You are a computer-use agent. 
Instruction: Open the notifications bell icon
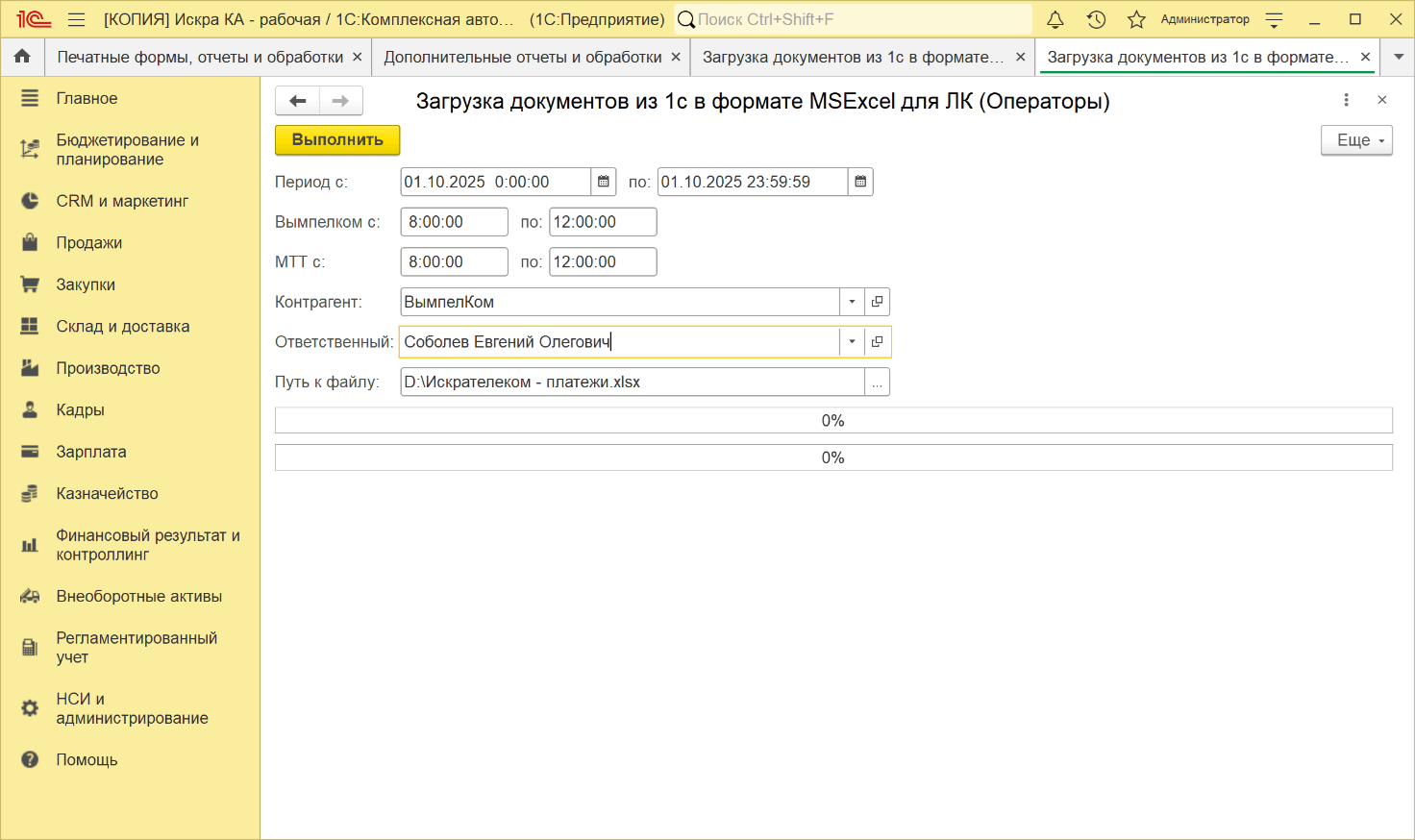pyautogui.click(x=1055, y=19)
